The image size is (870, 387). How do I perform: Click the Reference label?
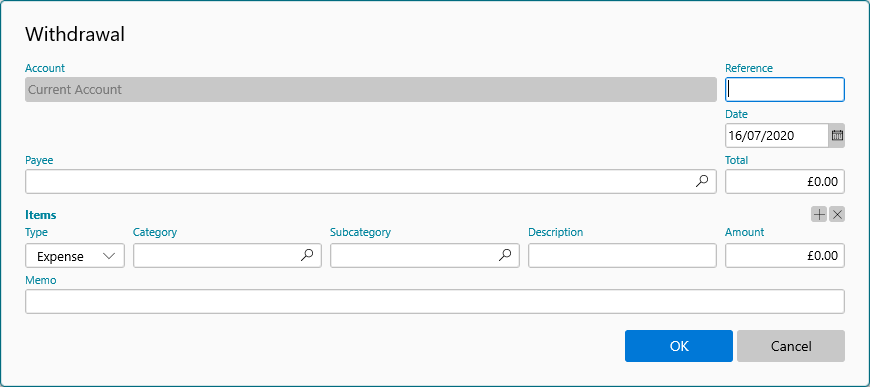749,68
